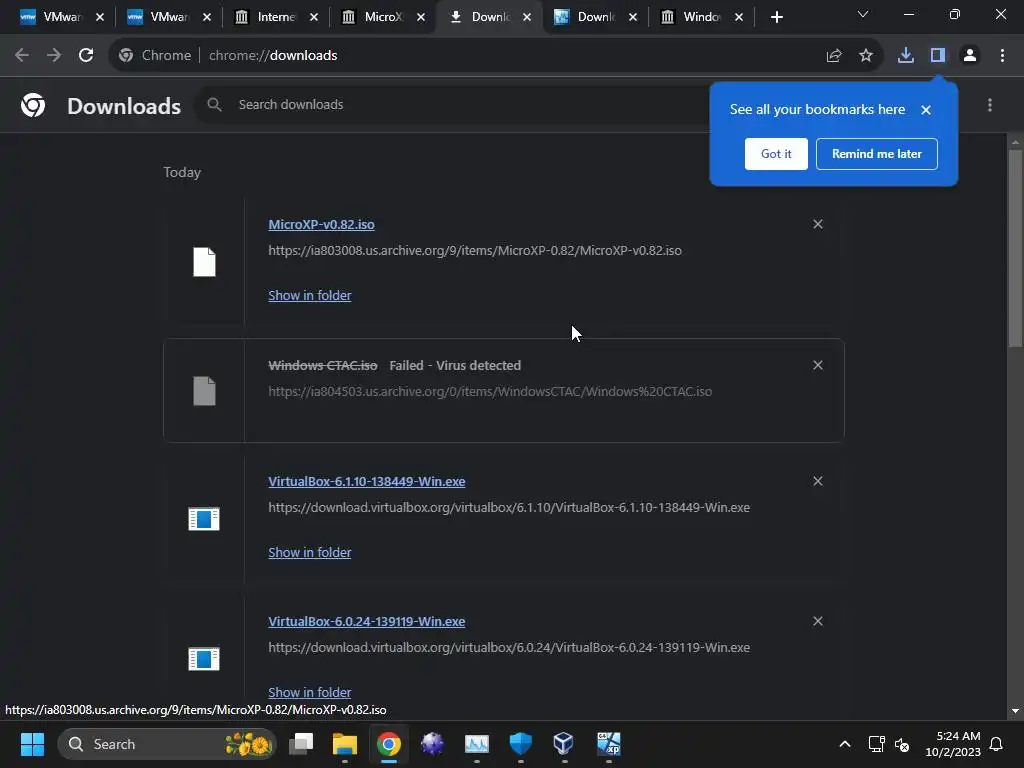1024x768 pixels.
Task: Open File Explorer from the taskbar
Action: (345, 744)
